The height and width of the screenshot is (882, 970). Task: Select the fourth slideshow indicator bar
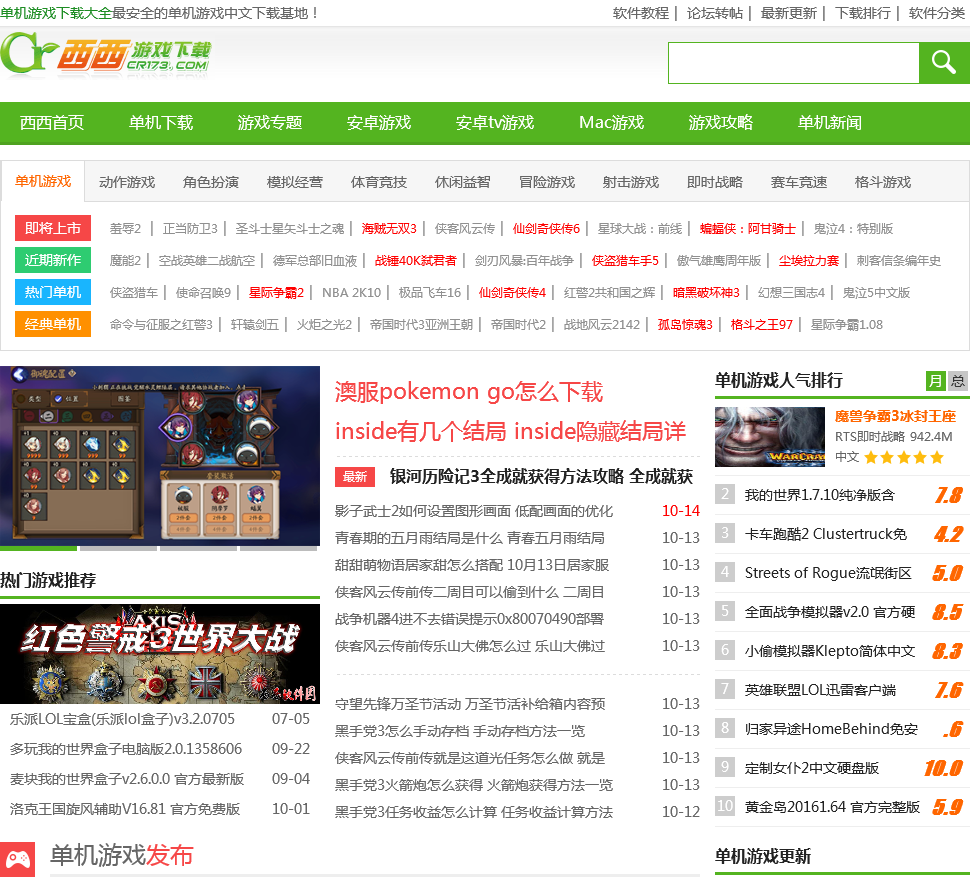click(278, 548)
